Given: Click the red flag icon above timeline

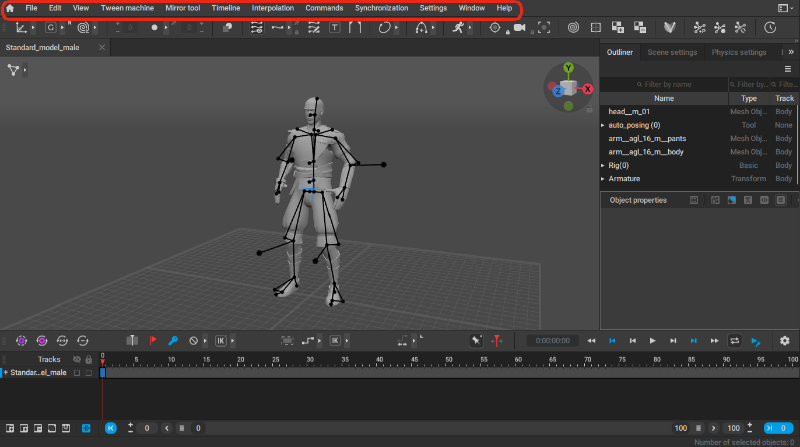Looking at the screenshot, I should click(153, 340).
